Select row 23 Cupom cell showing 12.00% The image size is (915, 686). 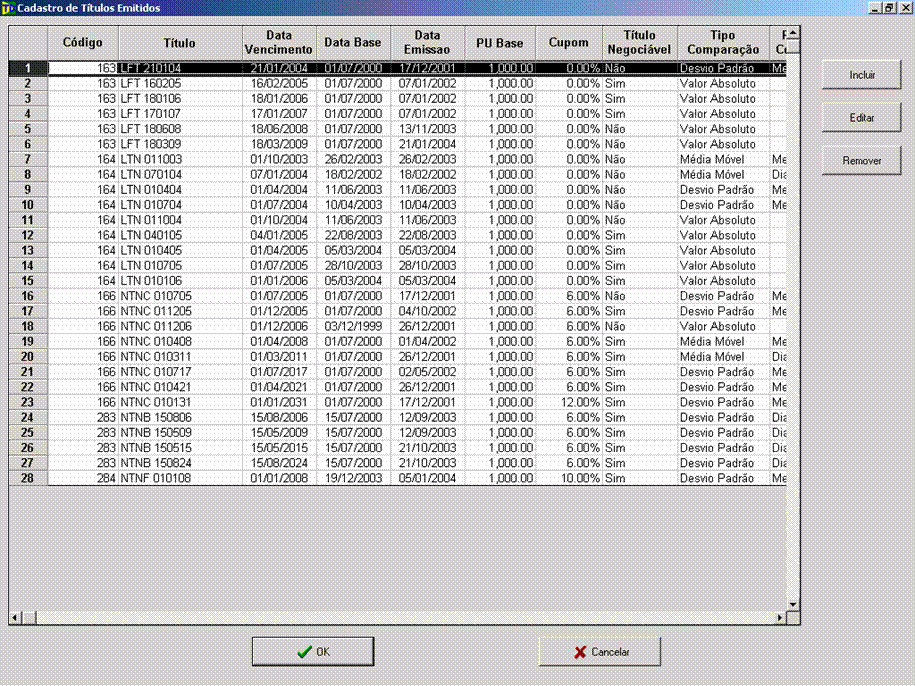coord(568,403)
